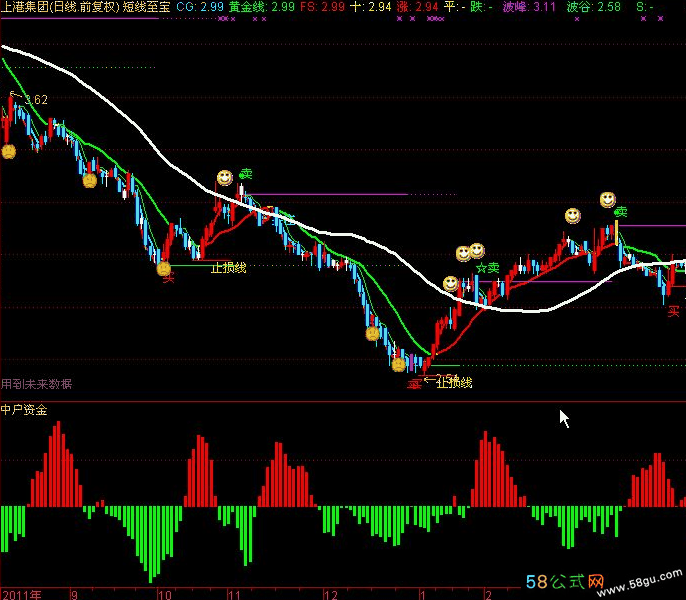
Task: Click the green 卖 sell marker with the star
Action: tap(487, 268)
